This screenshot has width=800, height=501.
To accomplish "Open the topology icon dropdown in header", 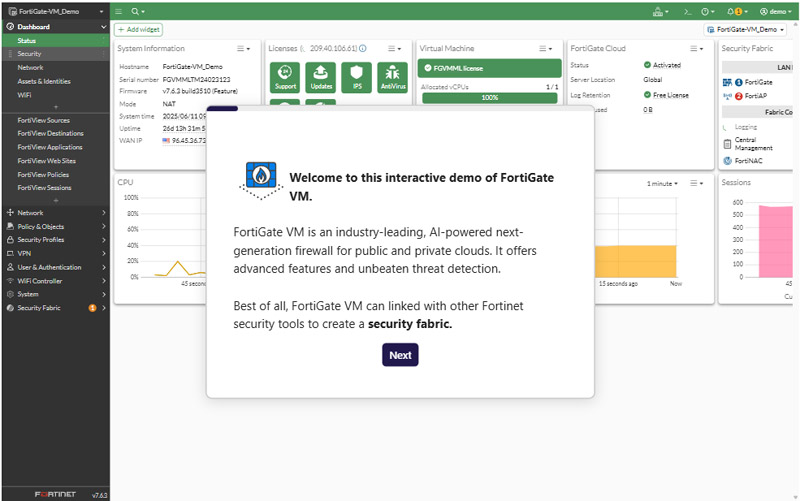I will [660, 11].
